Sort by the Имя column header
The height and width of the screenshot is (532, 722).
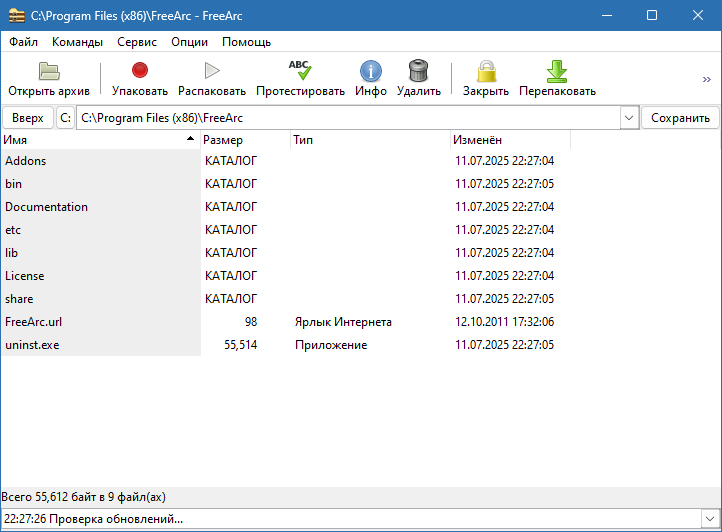click(x=100, y=140)
